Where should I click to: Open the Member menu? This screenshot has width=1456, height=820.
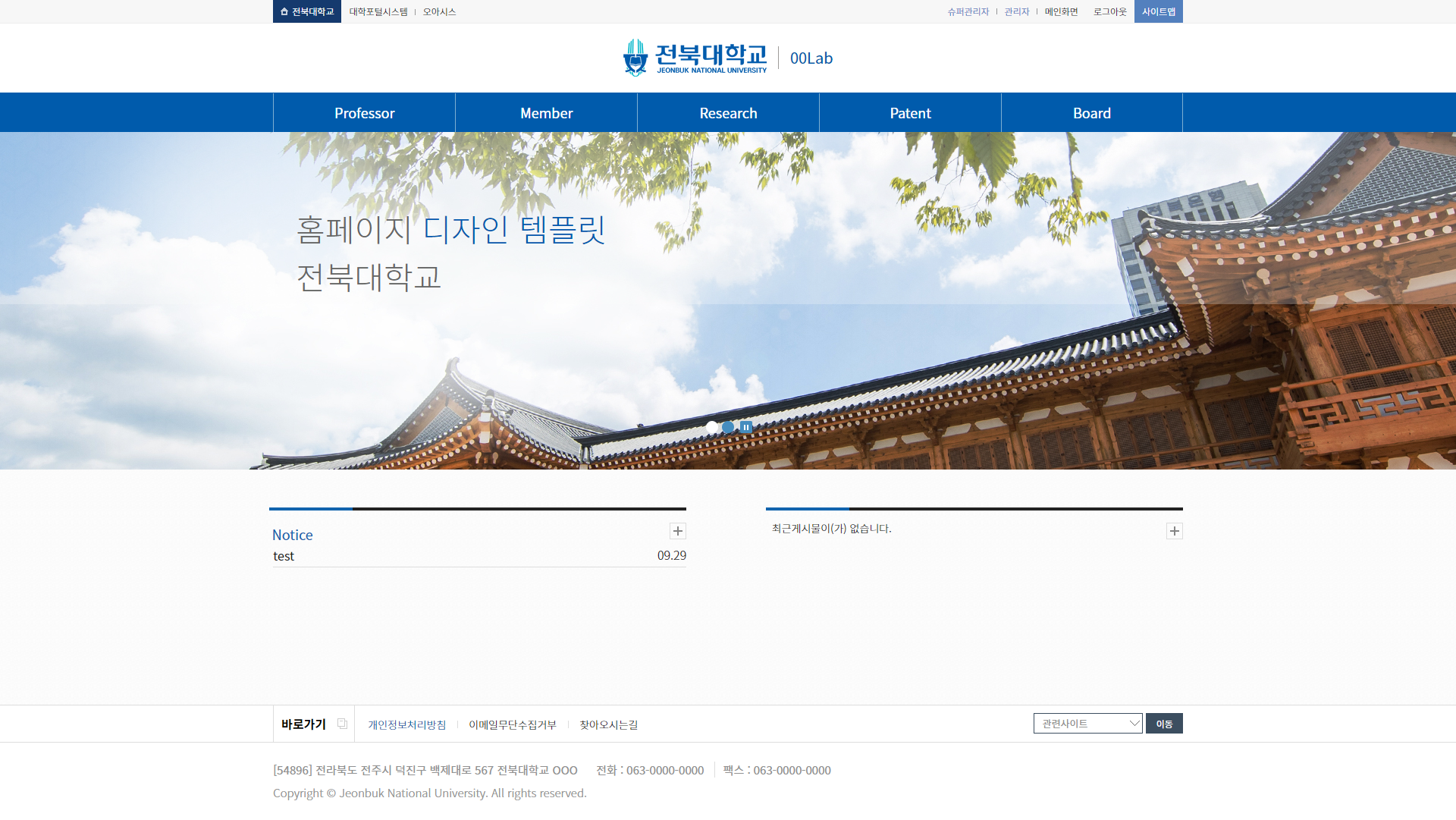click(546, 113)
